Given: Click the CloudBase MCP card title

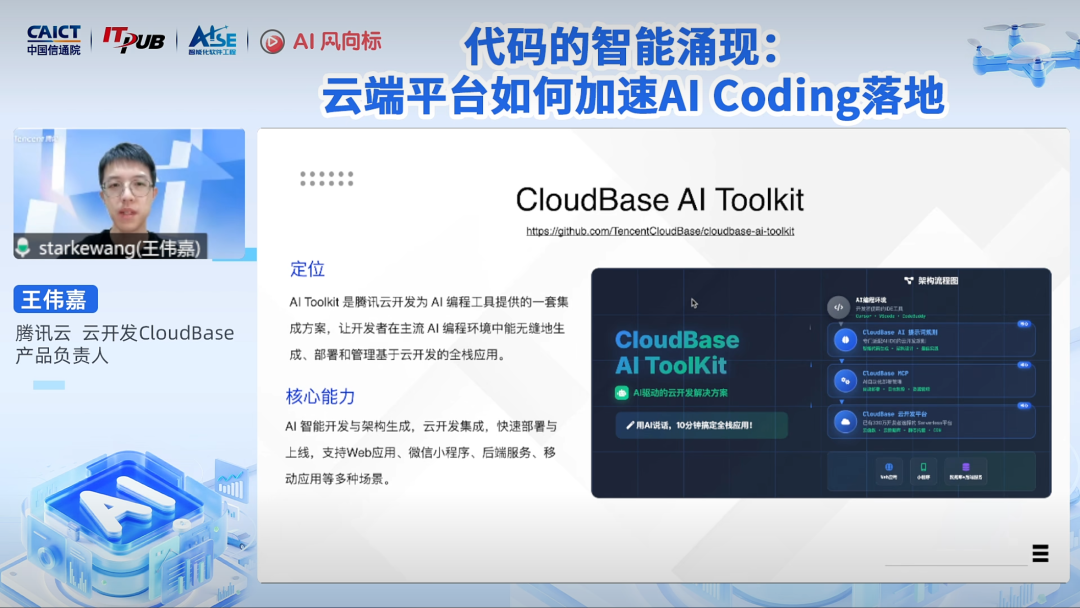Looking at the screenshot, I should coord(886,373).
